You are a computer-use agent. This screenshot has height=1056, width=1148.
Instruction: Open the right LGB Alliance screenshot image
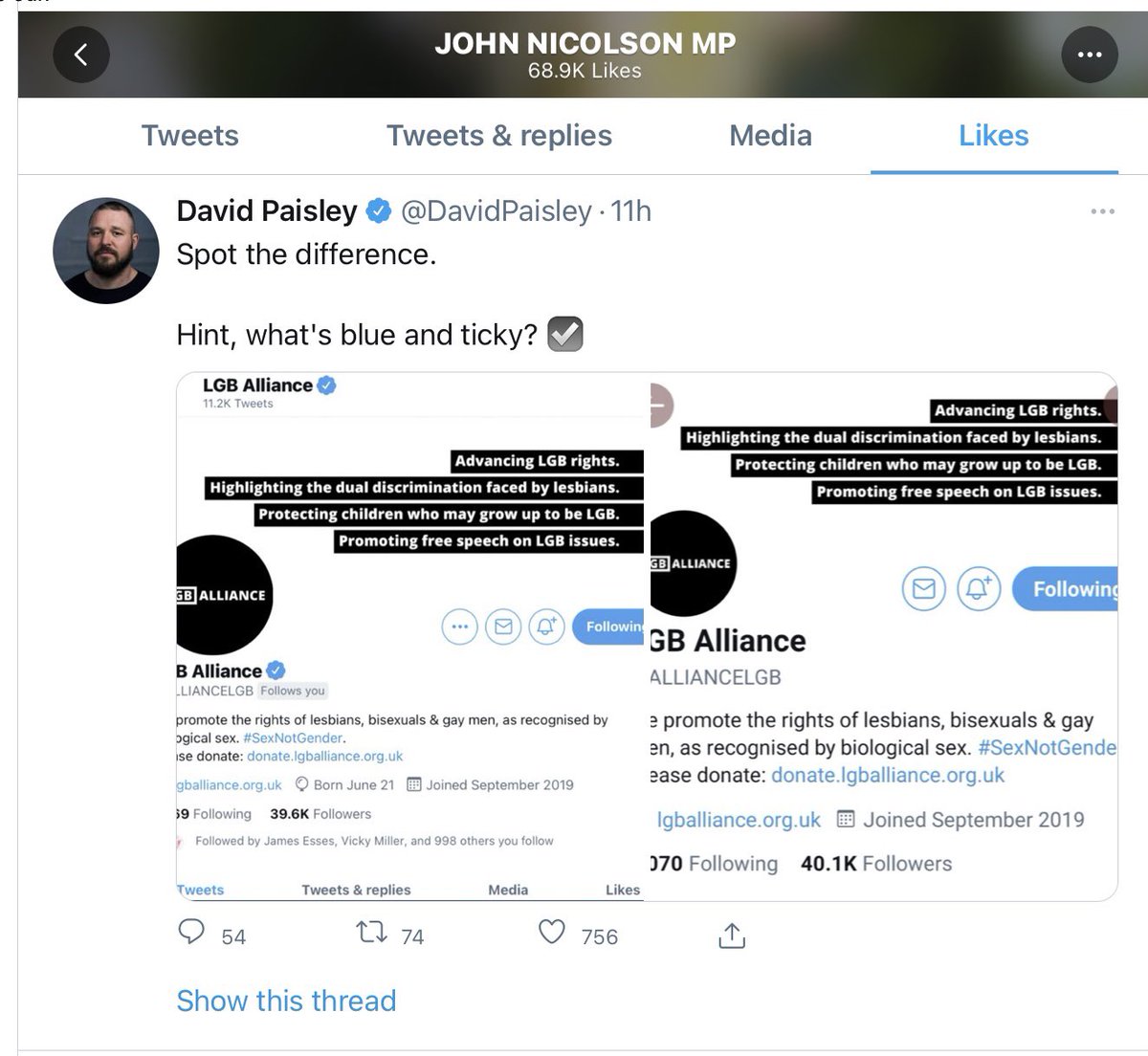tap(883, 636)
